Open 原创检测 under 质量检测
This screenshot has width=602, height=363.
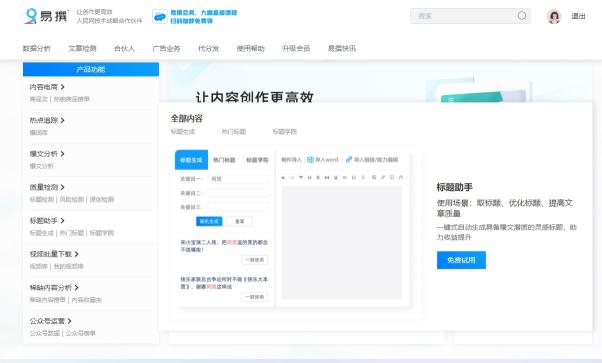point(102,199)
